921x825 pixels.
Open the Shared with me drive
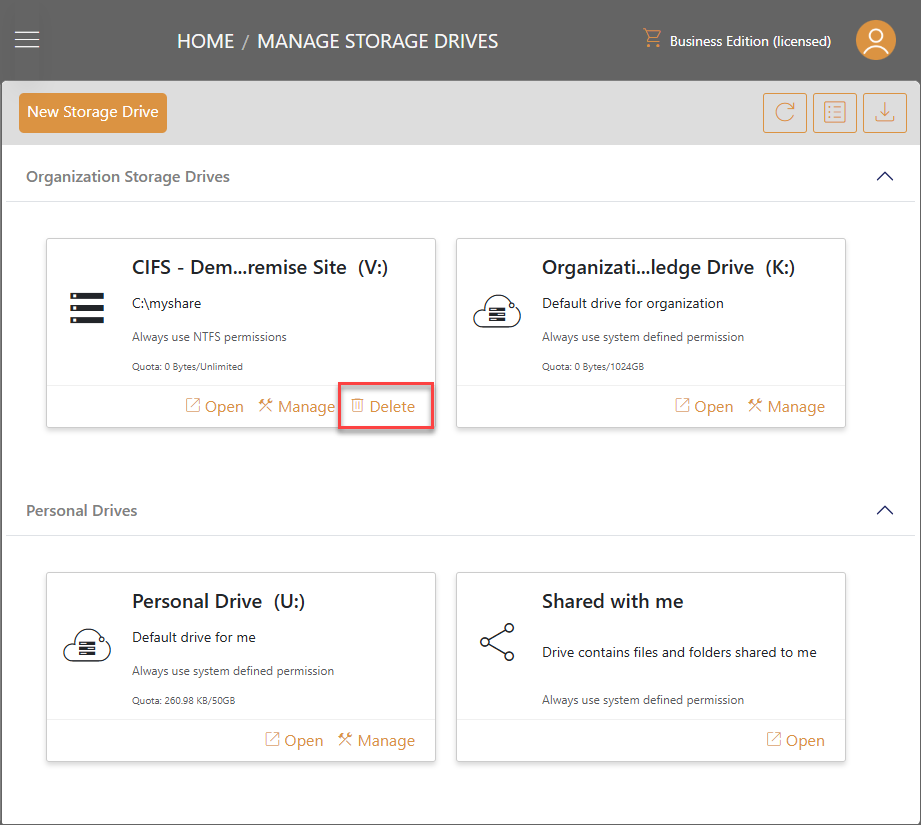pos(795,740)
